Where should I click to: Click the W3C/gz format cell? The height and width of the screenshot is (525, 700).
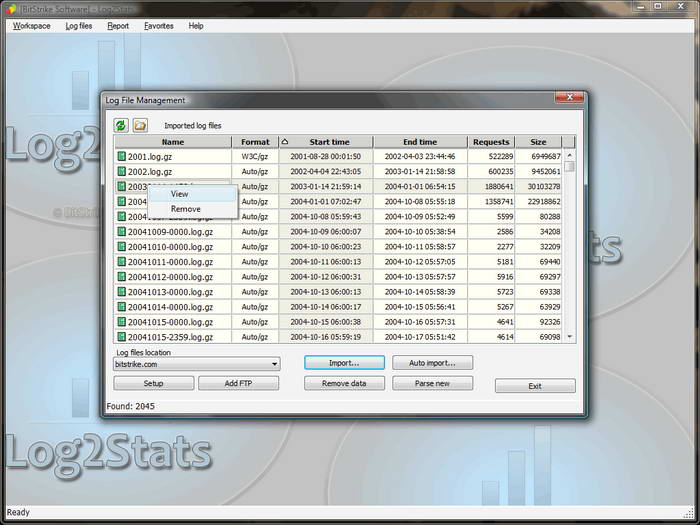255,156
